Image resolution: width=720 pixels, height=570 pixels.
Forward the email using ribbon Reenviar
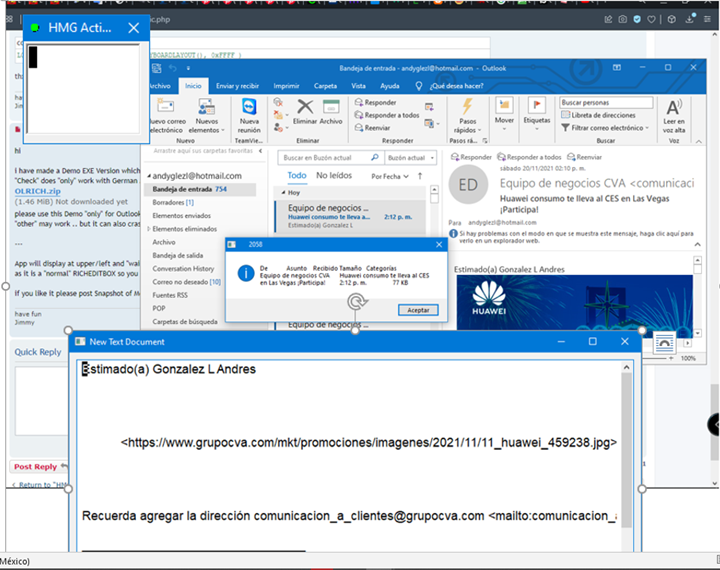373,128
